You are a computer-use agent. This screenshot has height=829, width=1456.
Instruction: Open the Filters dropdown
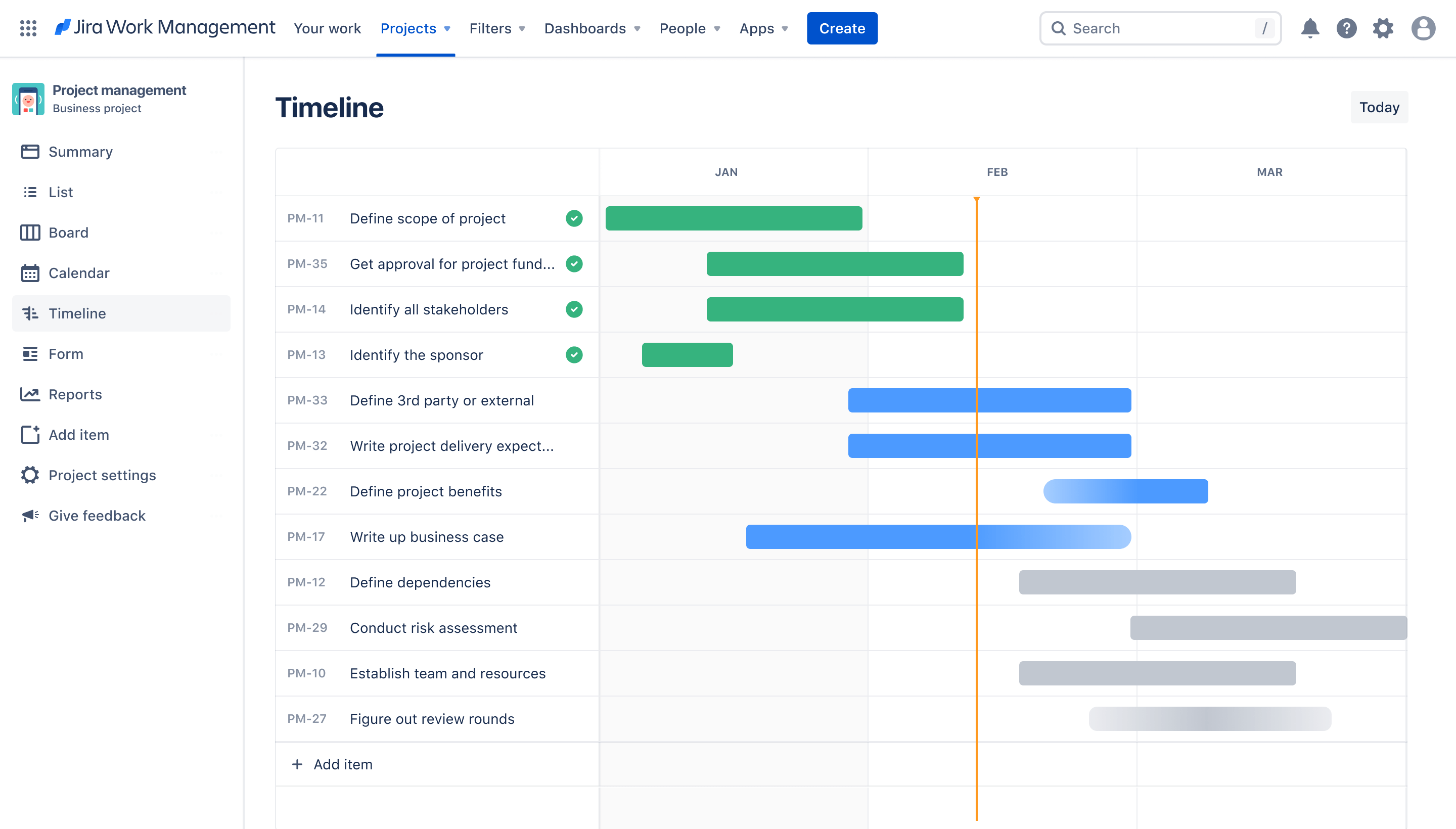click(496, 28)
